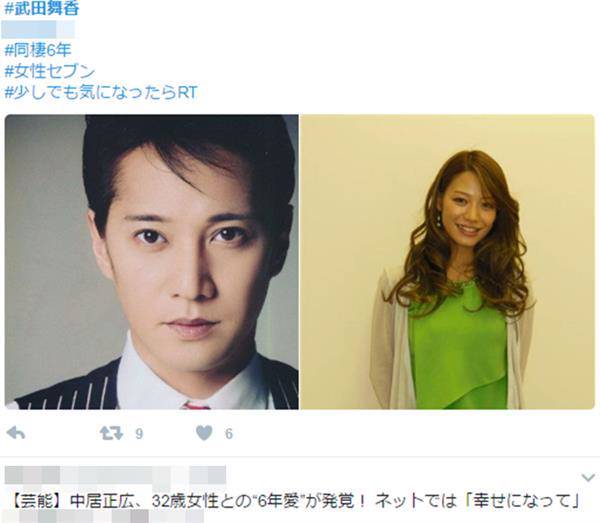The image size is (600, 523).
Task: View the left photo of man in suit
Action: pos(152,262)
